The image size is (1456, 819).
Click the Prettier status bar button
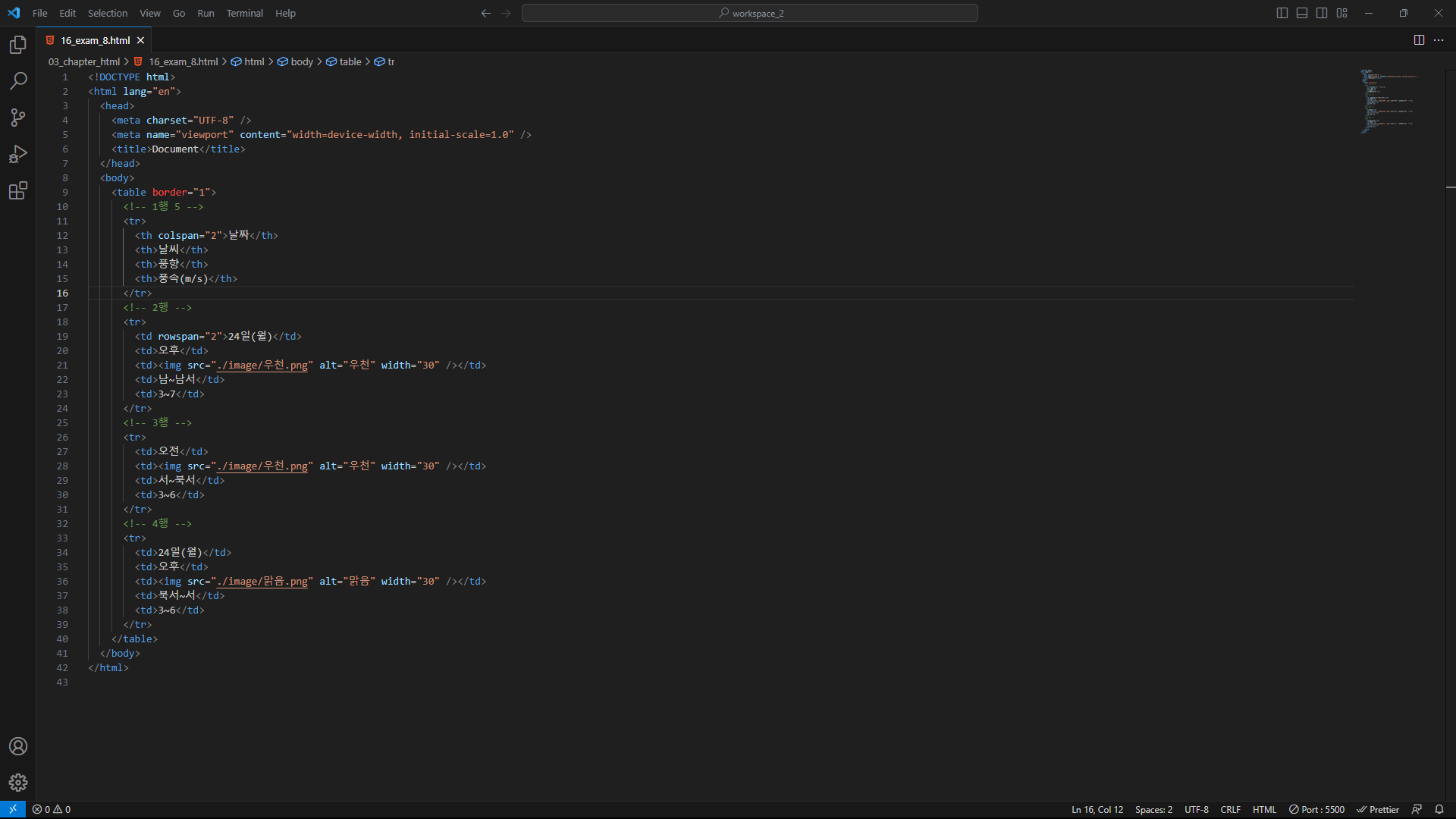point(1378,809)
